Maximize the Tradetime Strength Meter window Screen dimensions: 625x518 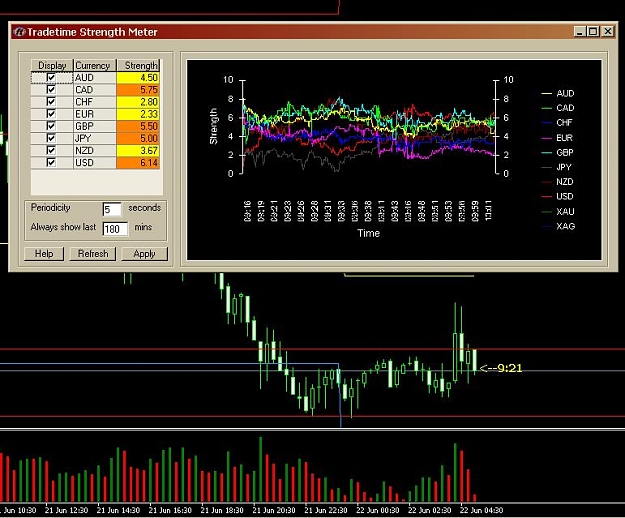pyautogui.click(x=593, y=31)
